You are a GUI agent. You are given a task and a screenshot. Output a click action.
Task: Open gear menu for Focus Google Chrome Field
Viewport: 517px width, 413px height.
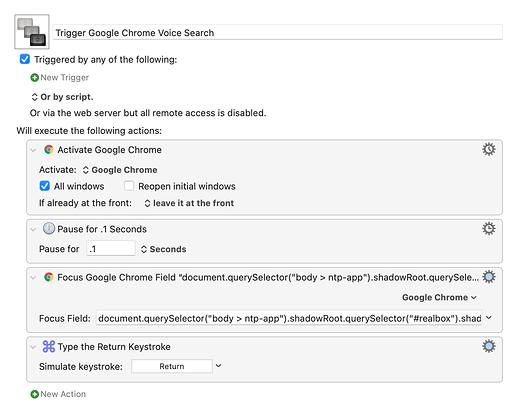(489, 277)
